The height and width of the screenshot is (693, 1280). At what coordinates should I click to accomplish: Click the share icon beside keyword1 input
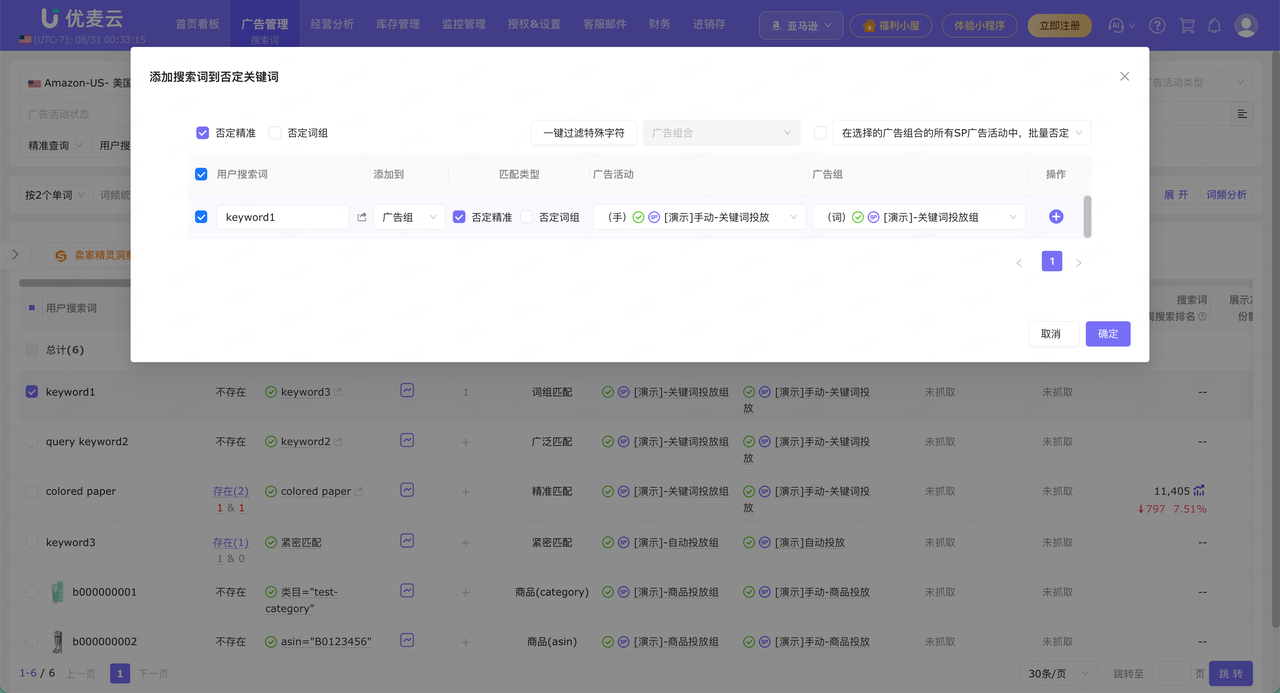[x=362, y=217]
